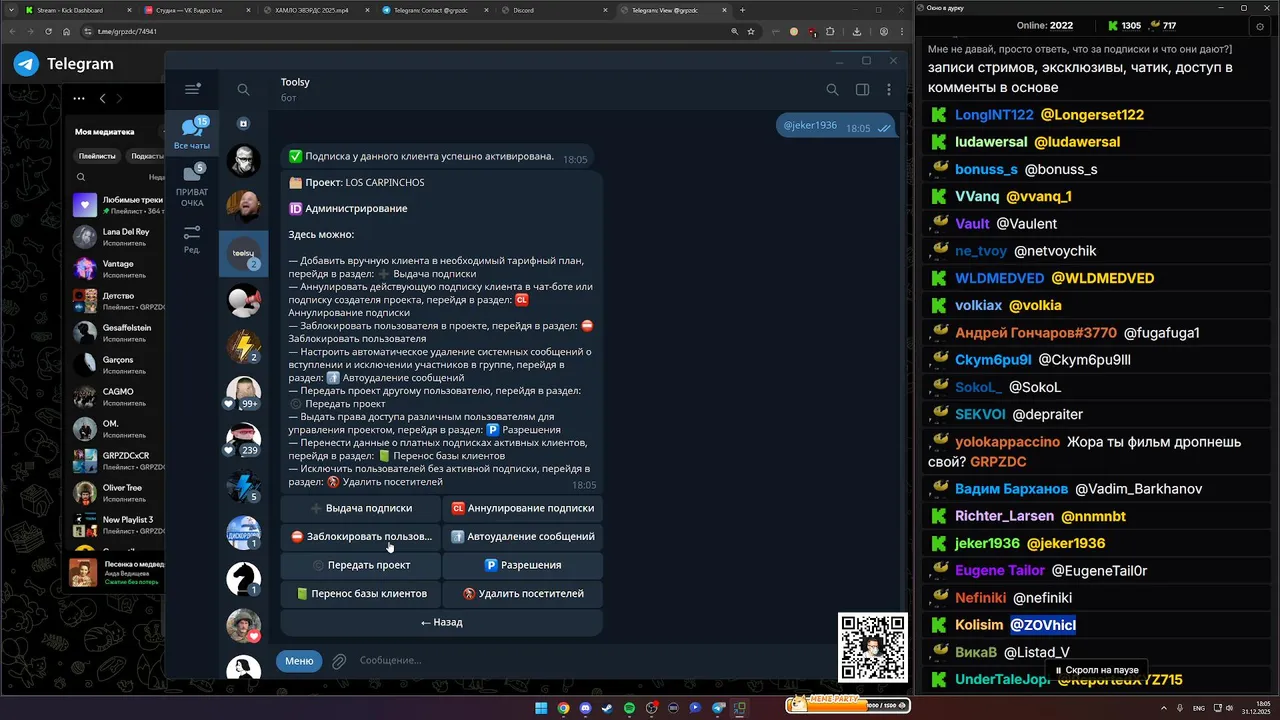1280x720 pixels.
Task: Click 'Заблокировать пользов...' bot button
Action: coord(361,536)
